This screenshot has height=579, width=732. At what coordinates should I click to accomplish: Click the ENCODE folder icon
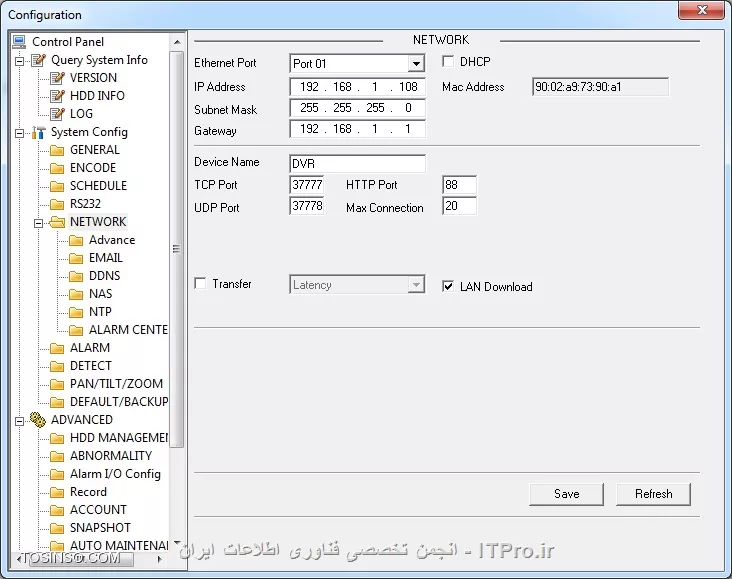[x=57, y=168]
